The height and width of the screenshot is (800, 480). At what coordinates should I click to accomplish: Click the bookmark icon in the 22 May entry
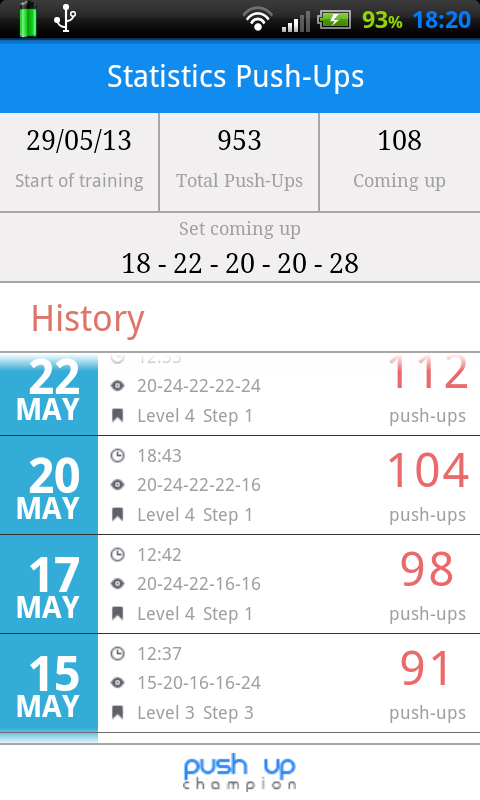point(117,416)
